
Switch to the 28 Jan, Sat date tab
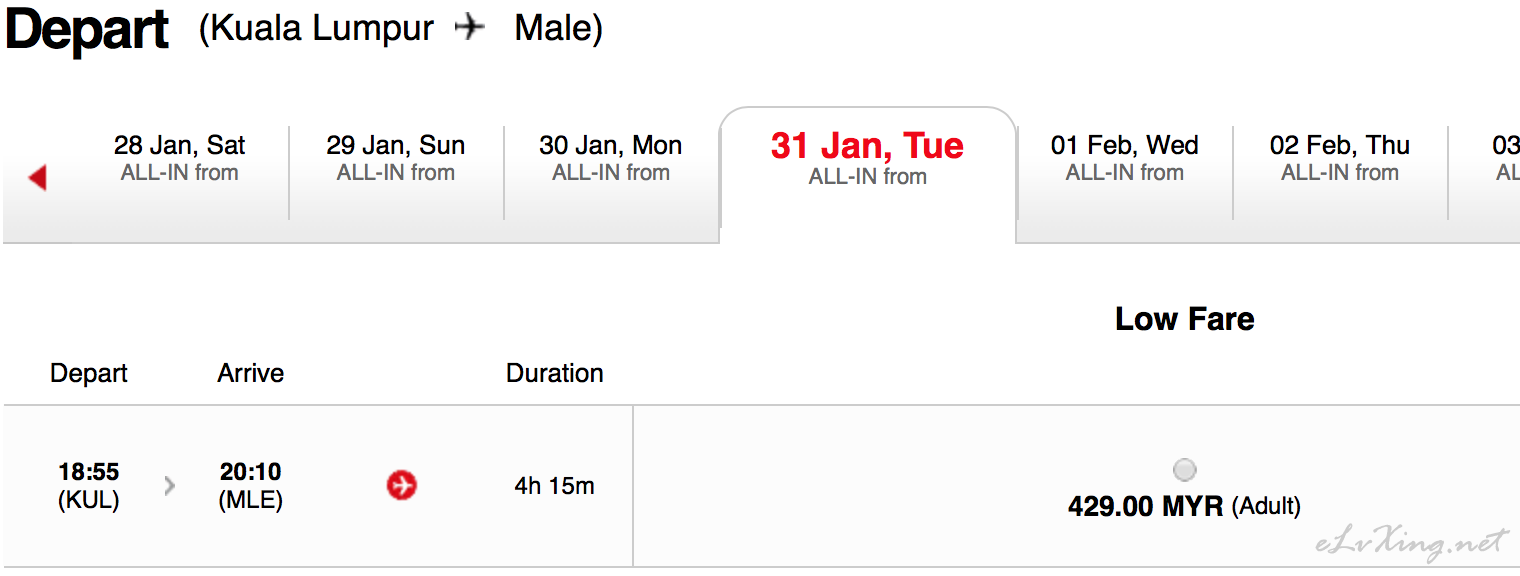click(x=180, y=159)
